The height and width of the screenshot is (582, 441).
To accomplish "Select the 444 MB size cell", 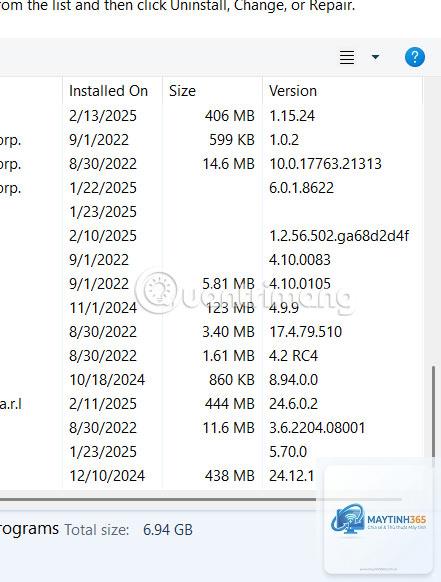I will click(x=230, y=404).
